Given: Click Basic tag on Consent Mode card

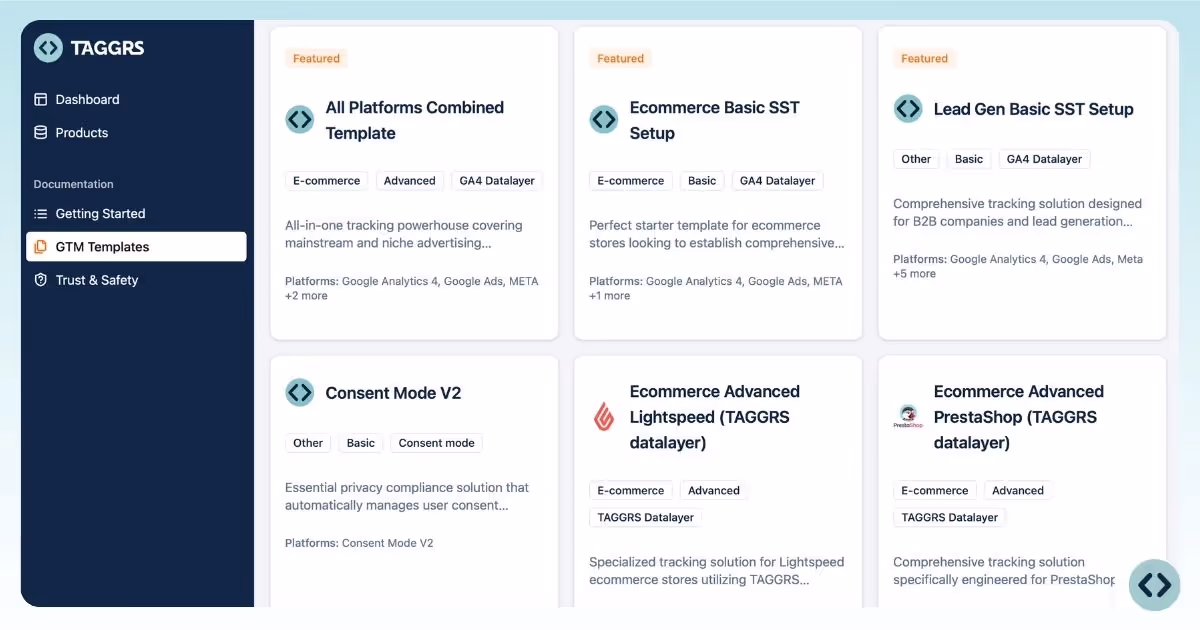Looking at the screenshot, I should 361,443.
